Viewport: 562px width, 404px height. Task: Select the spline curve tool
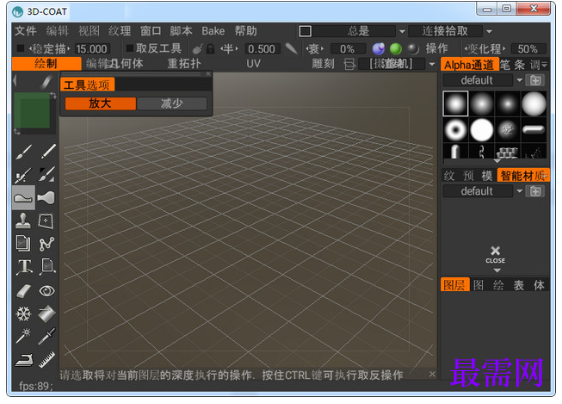(47, 243)
